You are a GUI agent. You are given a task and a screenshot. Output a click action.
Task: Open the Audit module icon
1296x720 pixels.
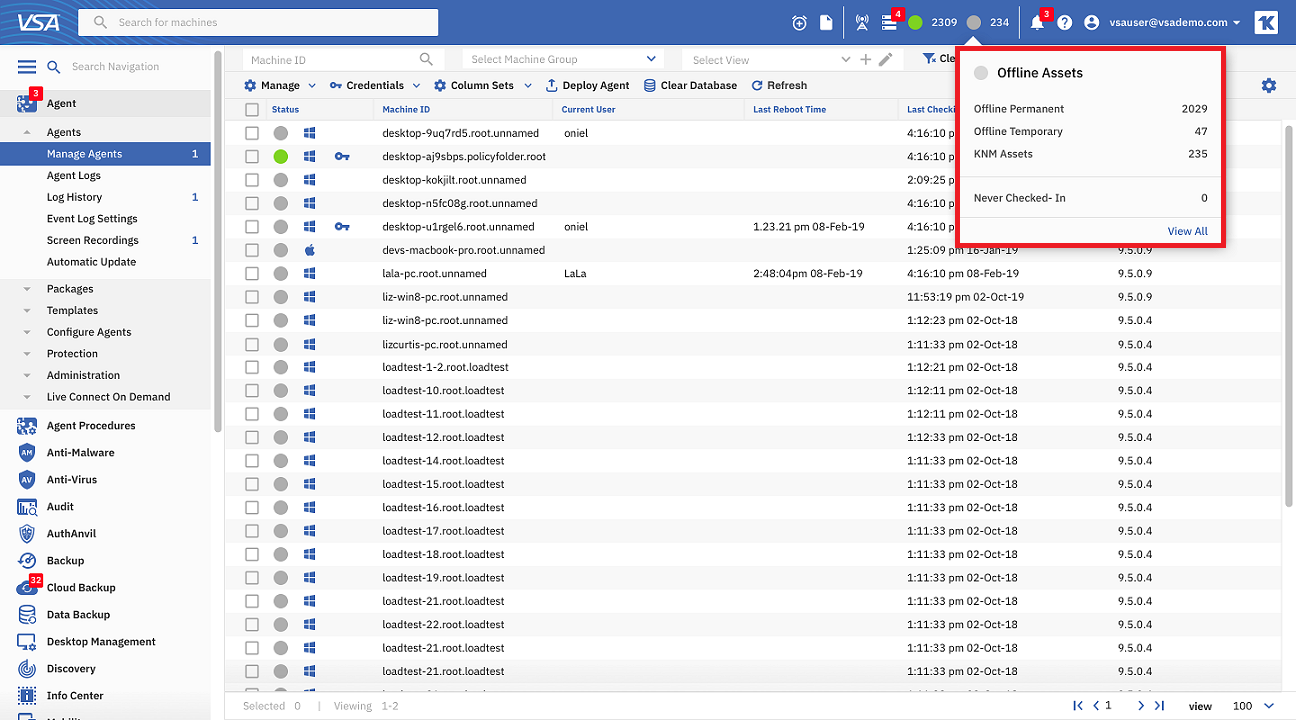[27, 507]
